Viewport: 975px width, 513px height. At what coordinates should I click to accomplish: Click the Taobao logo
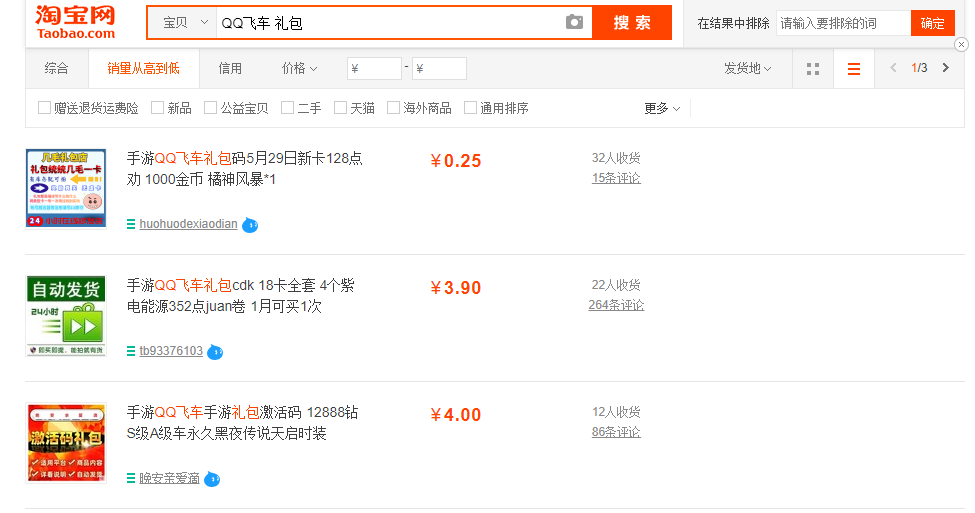point(75,22)
